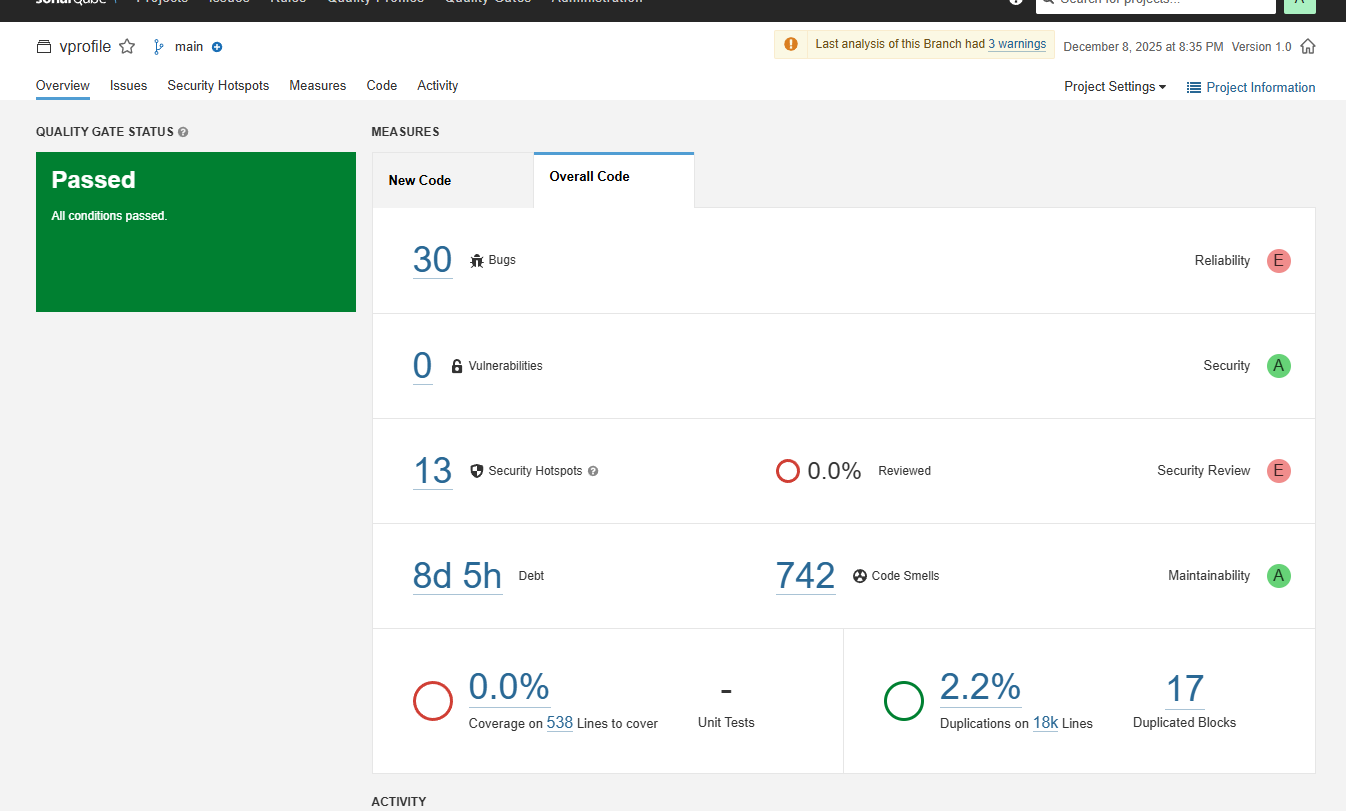Viewport: 1346px width, 811px height.
Task: Open the Activity tab
Action: tap(438, 86)
